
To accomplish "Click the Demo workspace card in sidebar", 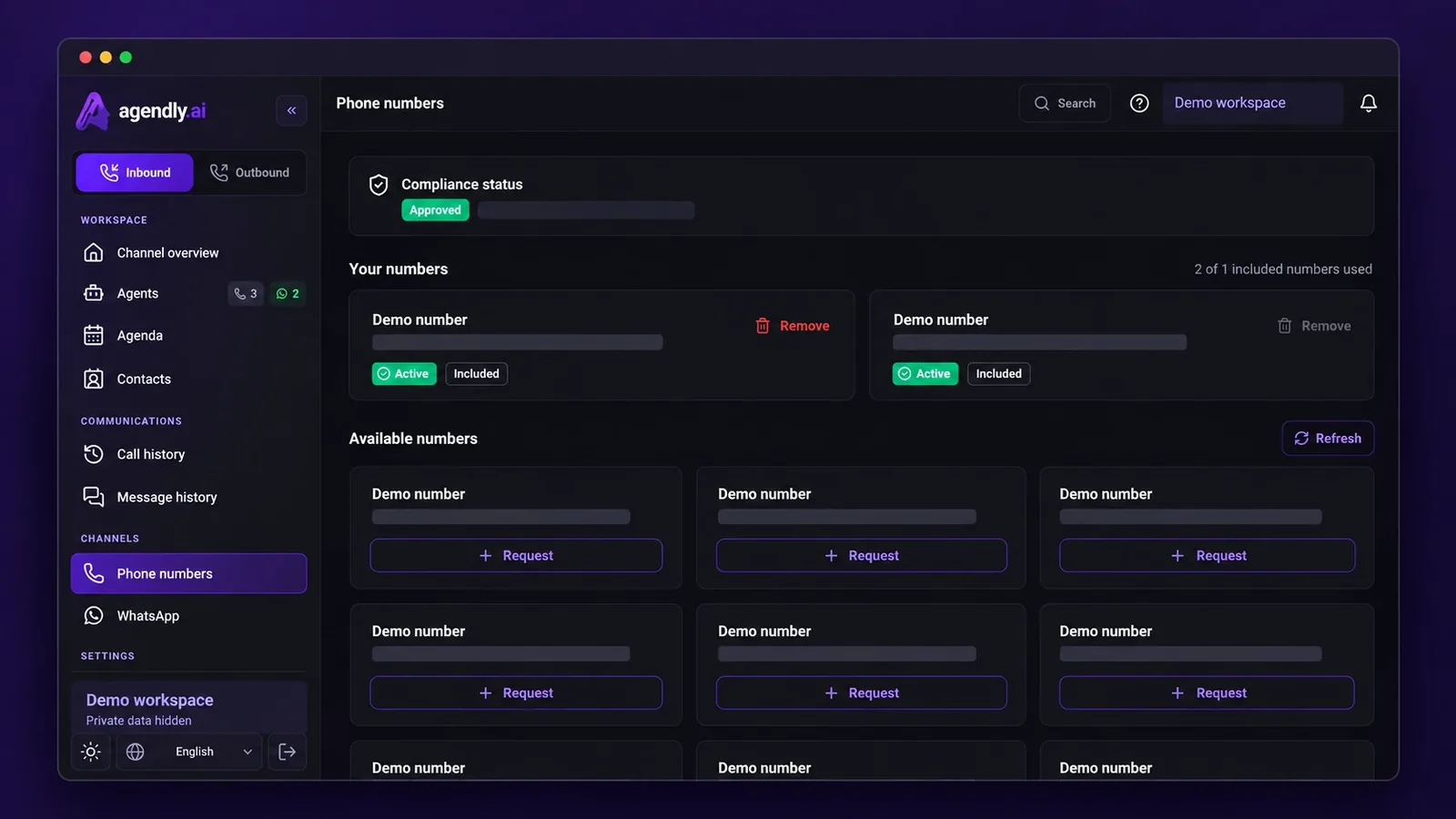I will (x=188, y=708).
